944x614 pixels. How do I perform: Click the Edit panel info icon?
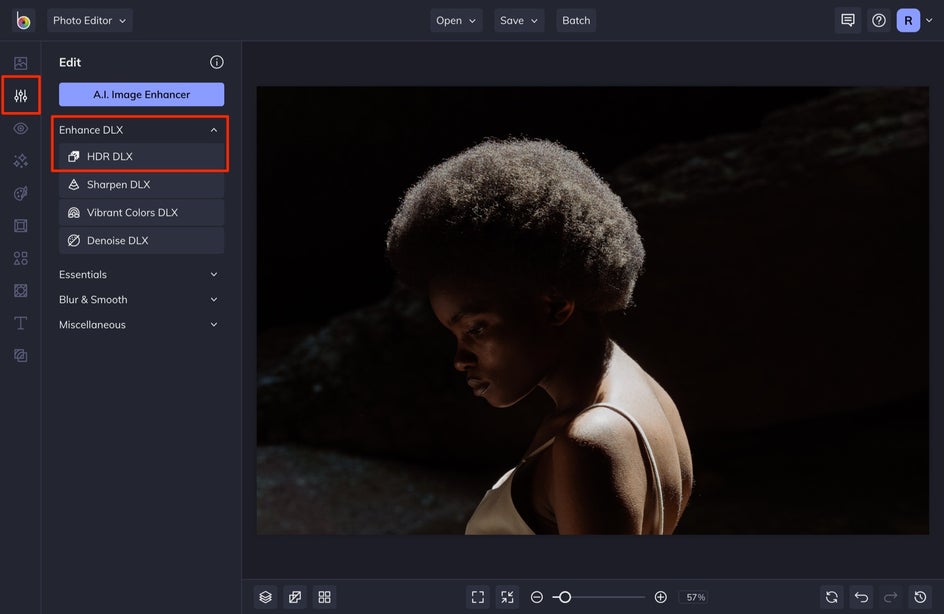[x=217, y=62]
